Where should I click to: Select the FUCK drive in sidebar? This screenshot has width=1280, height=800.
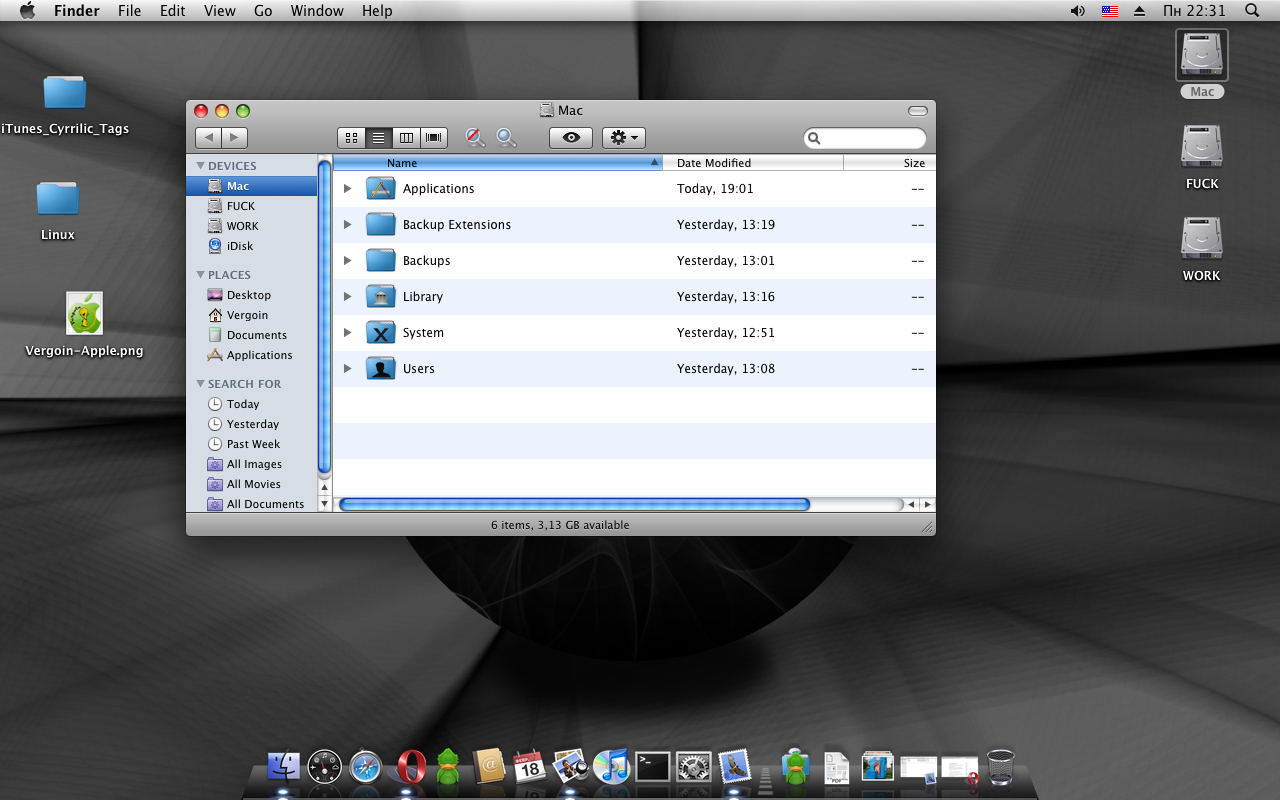click(x=252, y=206)
